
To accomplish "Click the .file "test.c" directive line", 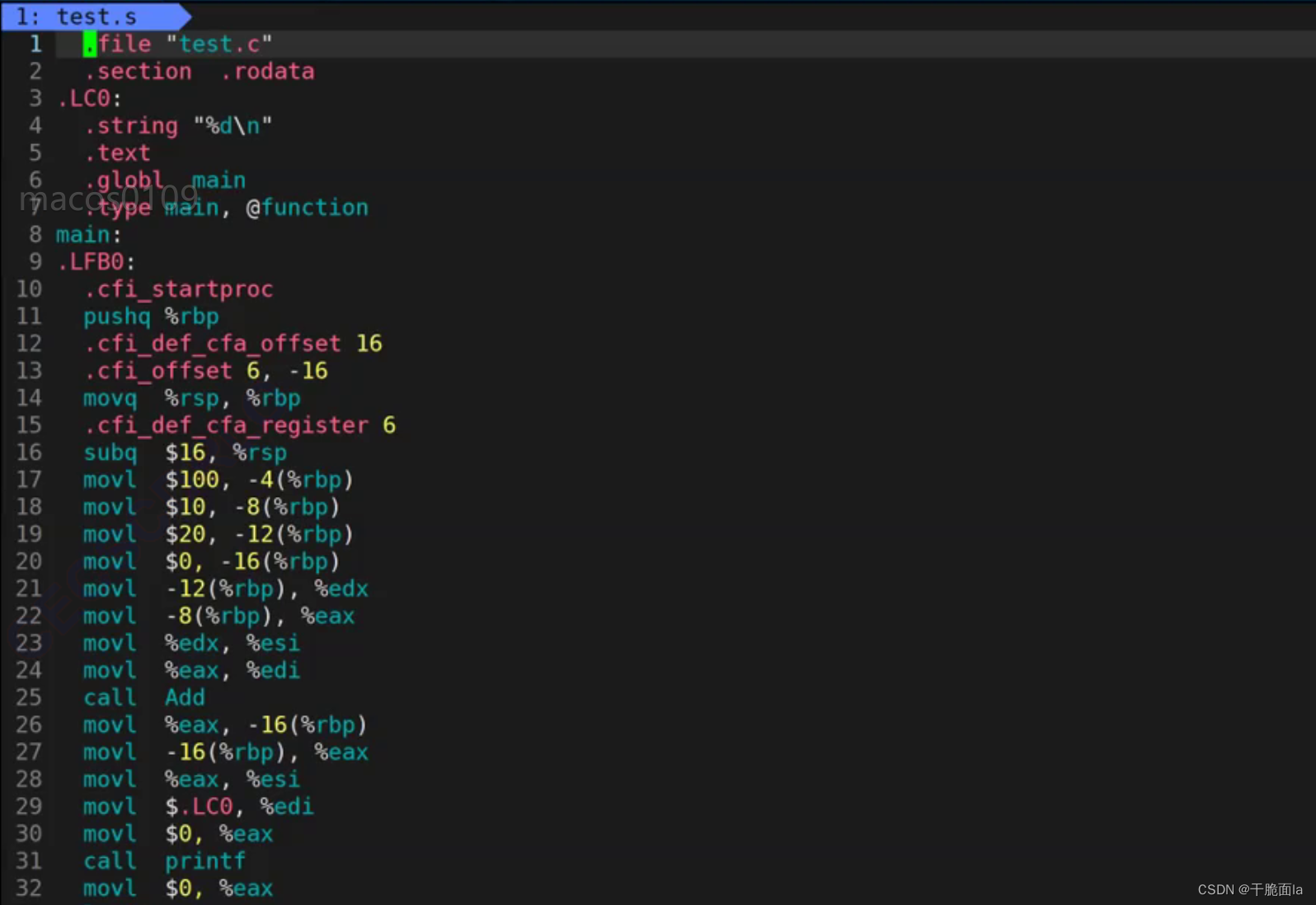I will (x=177, y=44).
